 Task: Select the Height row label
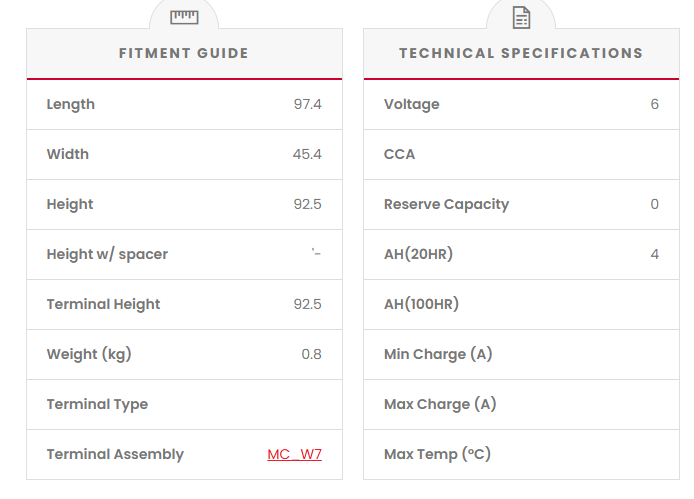coord(70,204)
